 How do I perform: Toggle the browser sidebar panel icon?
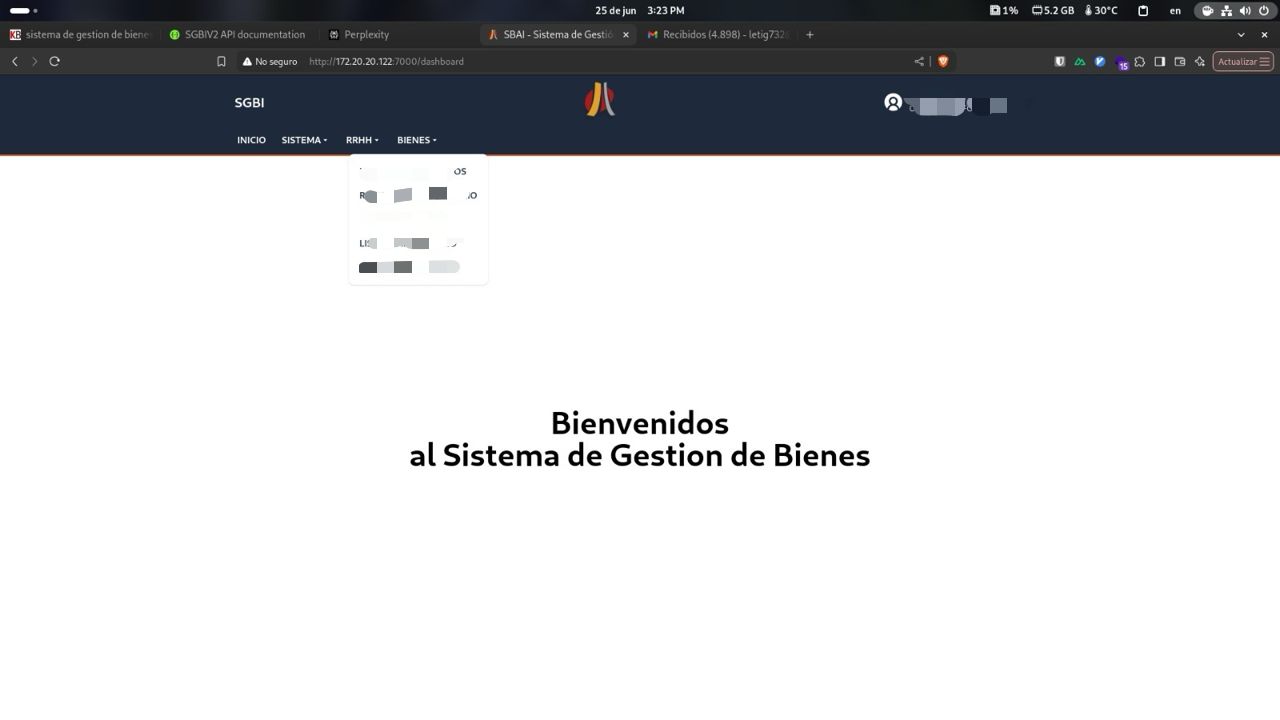pyautogui.click(x=1160, y=61)
